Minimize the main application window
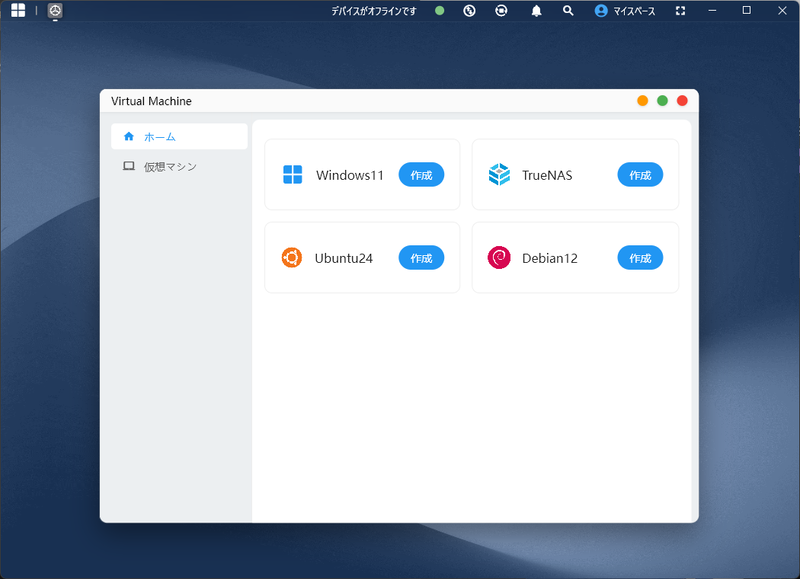The height and width of the screenshot is (579, 800). point(712,10)
